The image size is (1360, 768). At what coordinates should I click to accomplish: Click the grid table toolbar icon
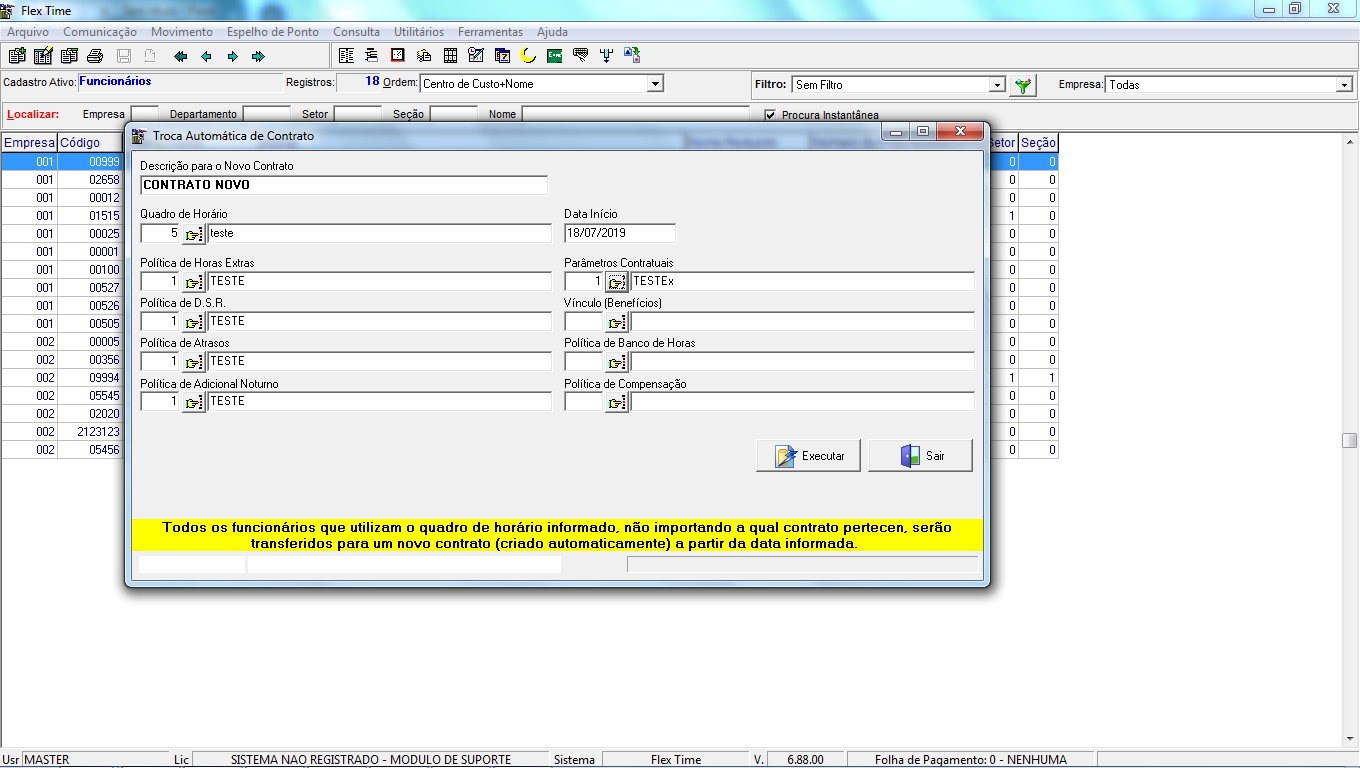[x=450, y=56]
